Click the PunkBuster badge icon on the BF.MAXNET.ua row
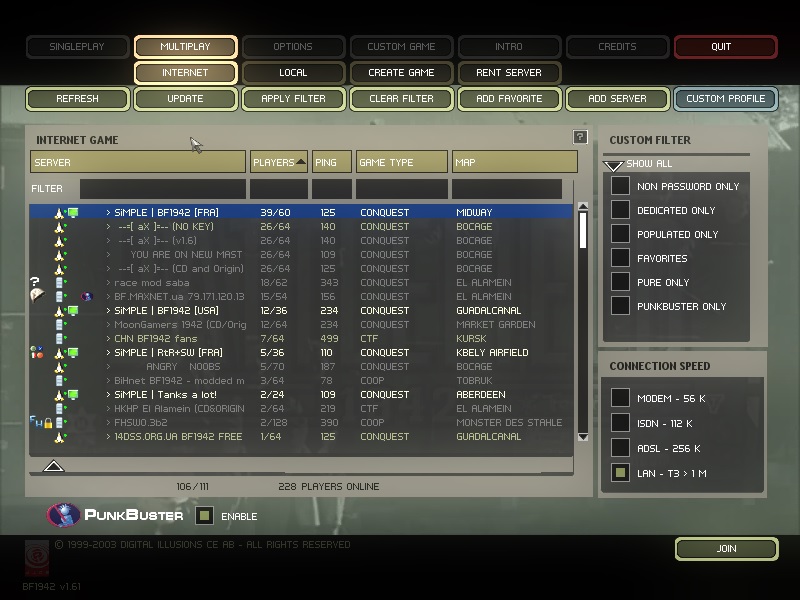Screen dimensions: 800x600 [x=87, y=296]
